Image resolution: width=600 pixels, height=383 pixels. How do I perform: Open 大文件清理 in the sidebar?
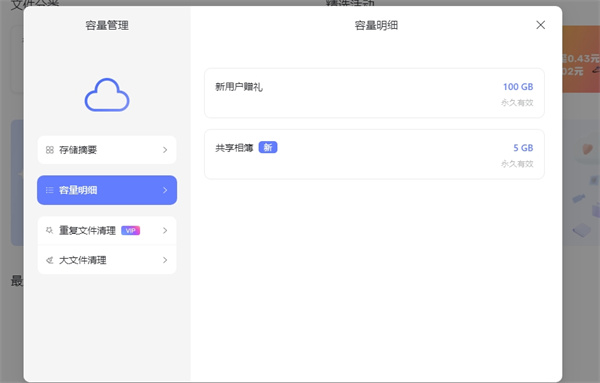pos(107,260)
